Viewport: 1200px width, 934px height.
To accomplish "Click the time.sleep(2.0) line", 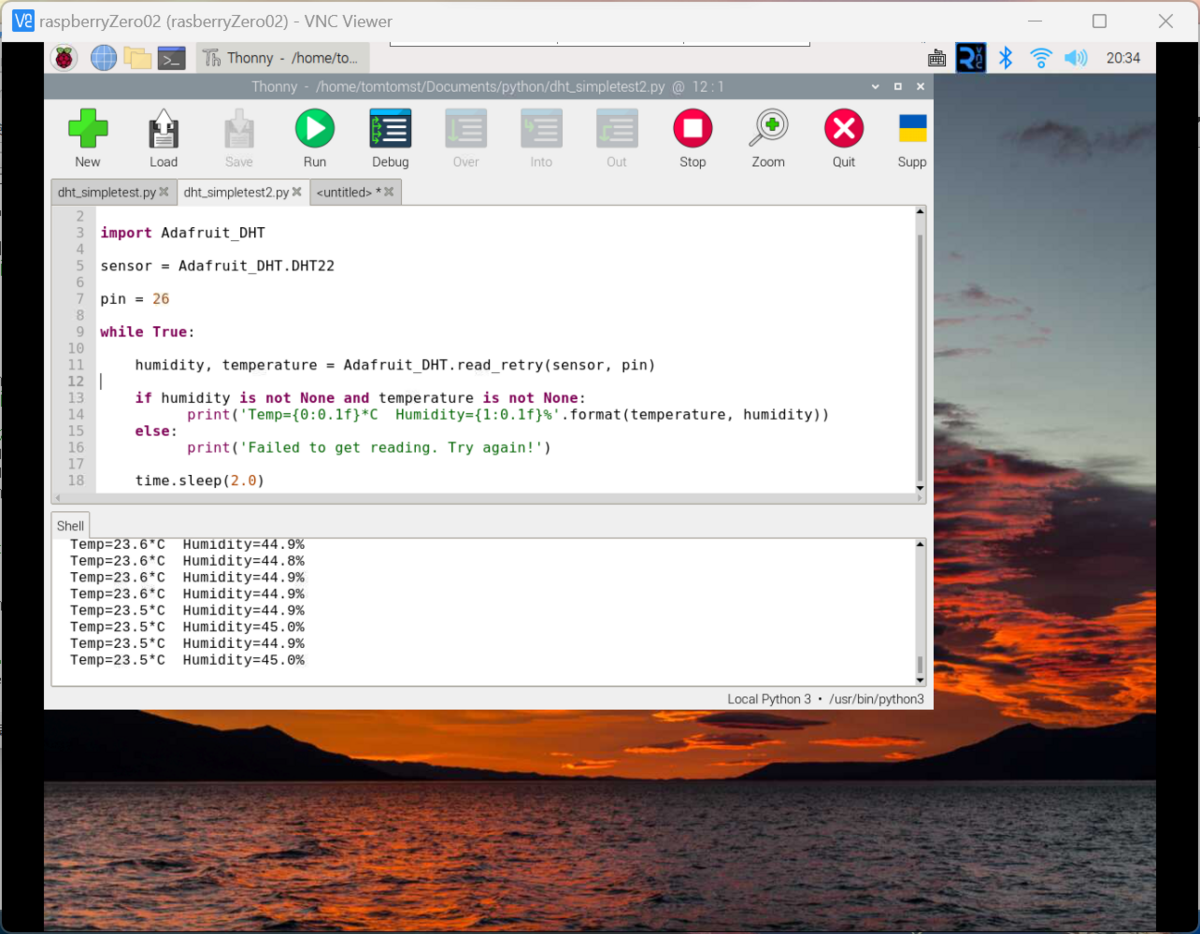I will [200, 481].
